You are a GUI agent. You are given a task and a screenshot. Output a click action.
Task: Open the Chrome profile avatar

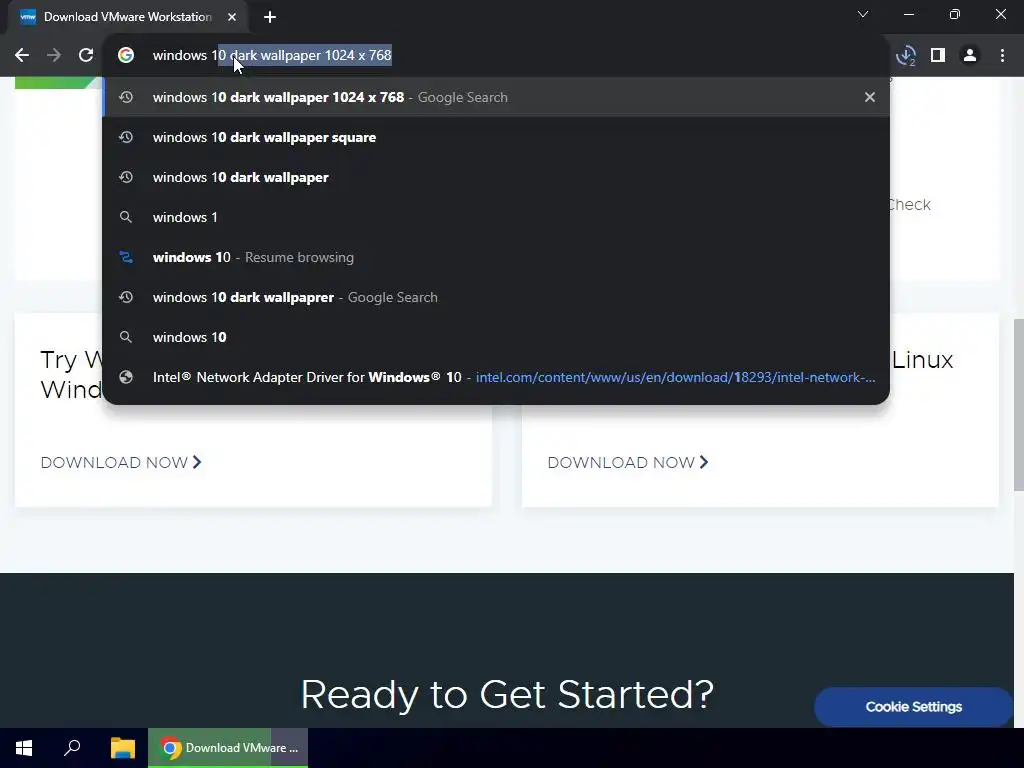coord(970,56)
